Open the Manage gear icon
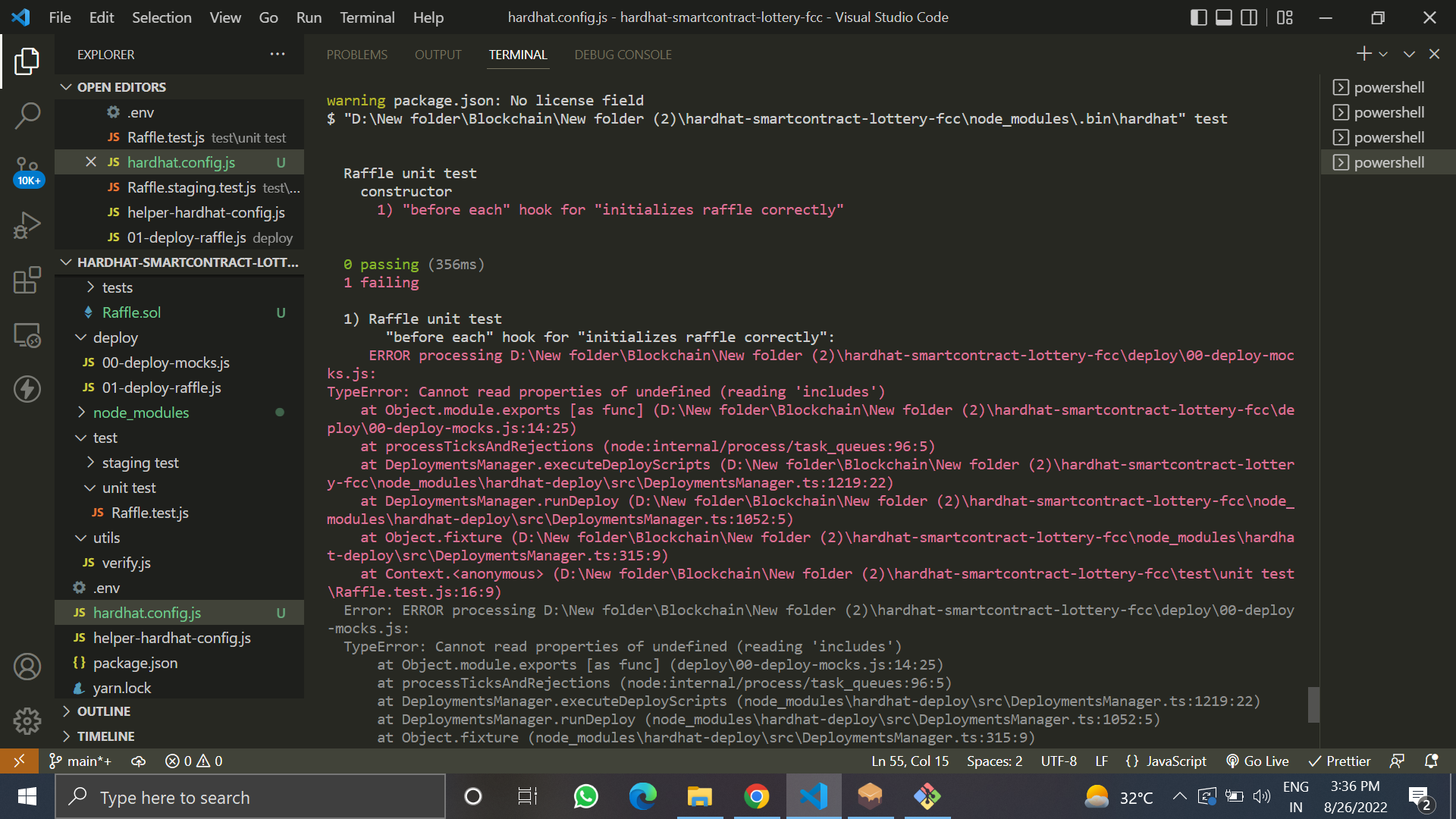This screenshot has height=819, width=1456. click(27, 721)
